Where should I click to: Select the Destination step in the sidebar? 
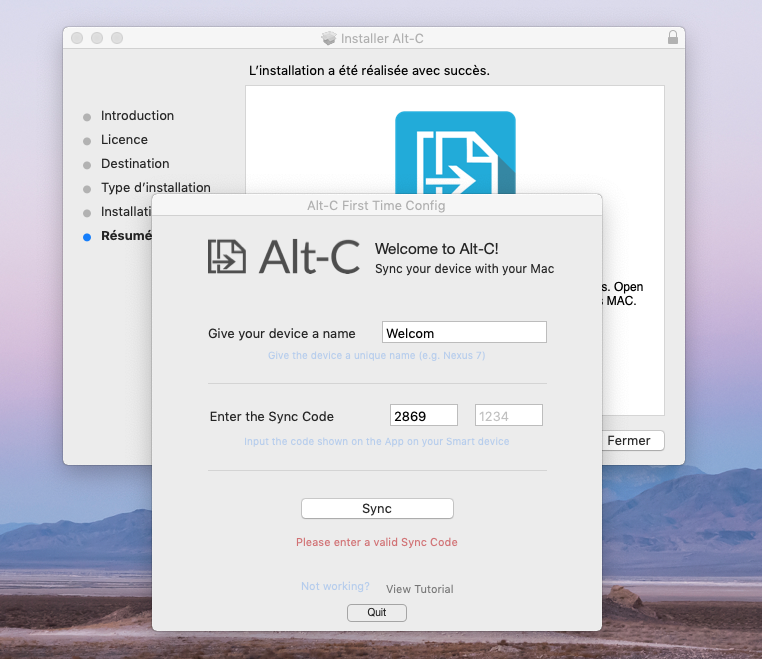[135, 164]
